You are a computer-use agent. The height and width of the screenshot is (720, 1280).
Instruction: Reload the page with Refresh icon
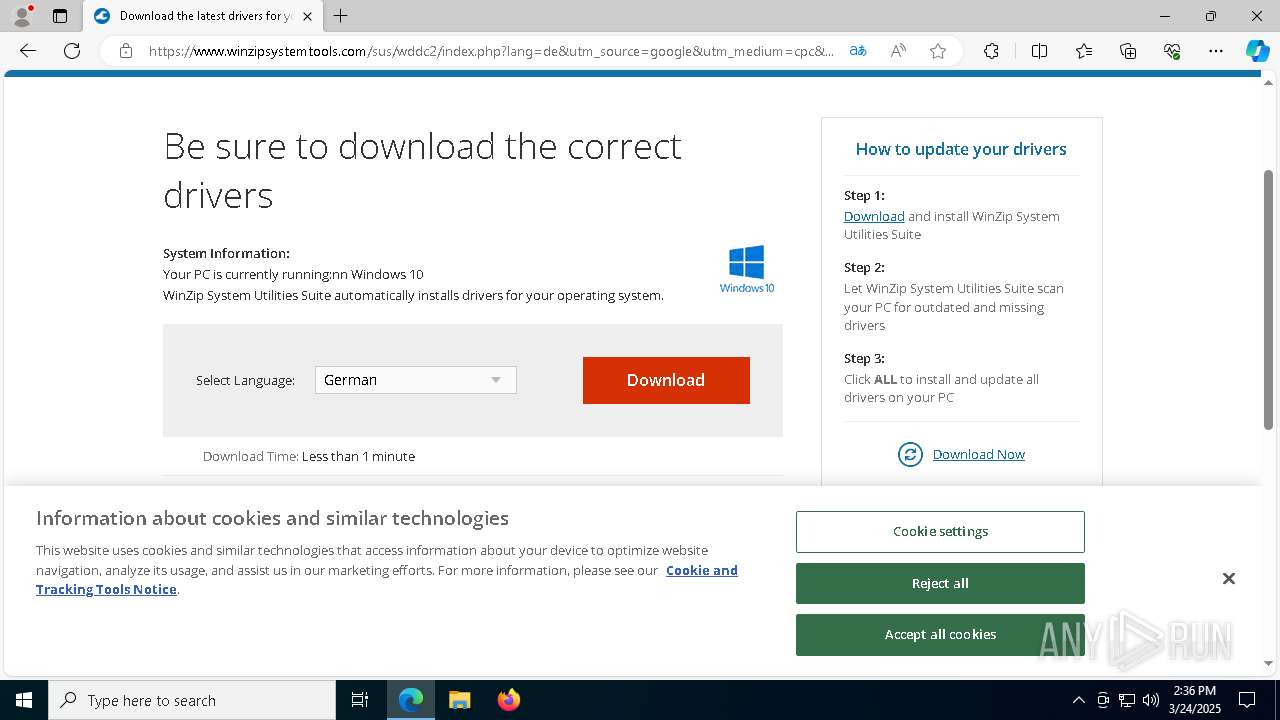tap(72, 51)
